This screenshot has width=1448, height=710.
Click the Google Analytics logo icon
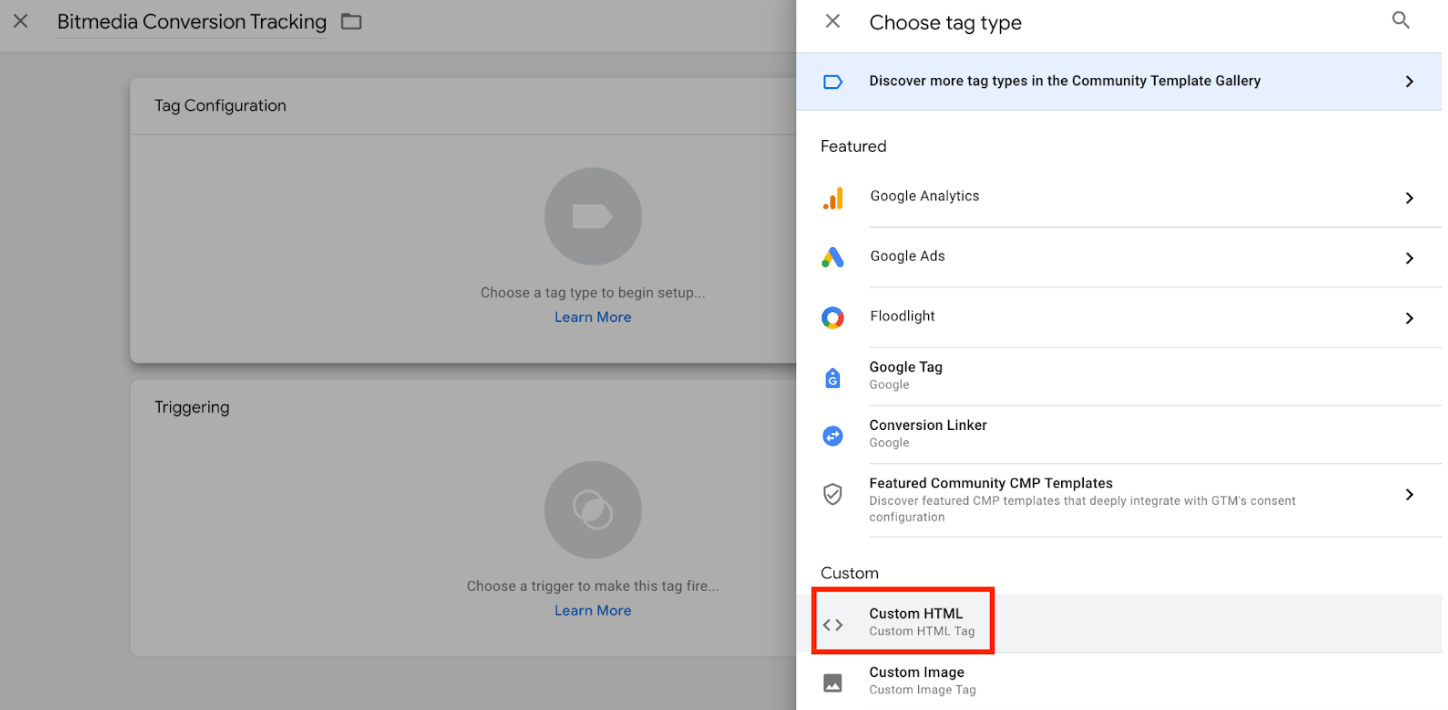pos(832,198)
